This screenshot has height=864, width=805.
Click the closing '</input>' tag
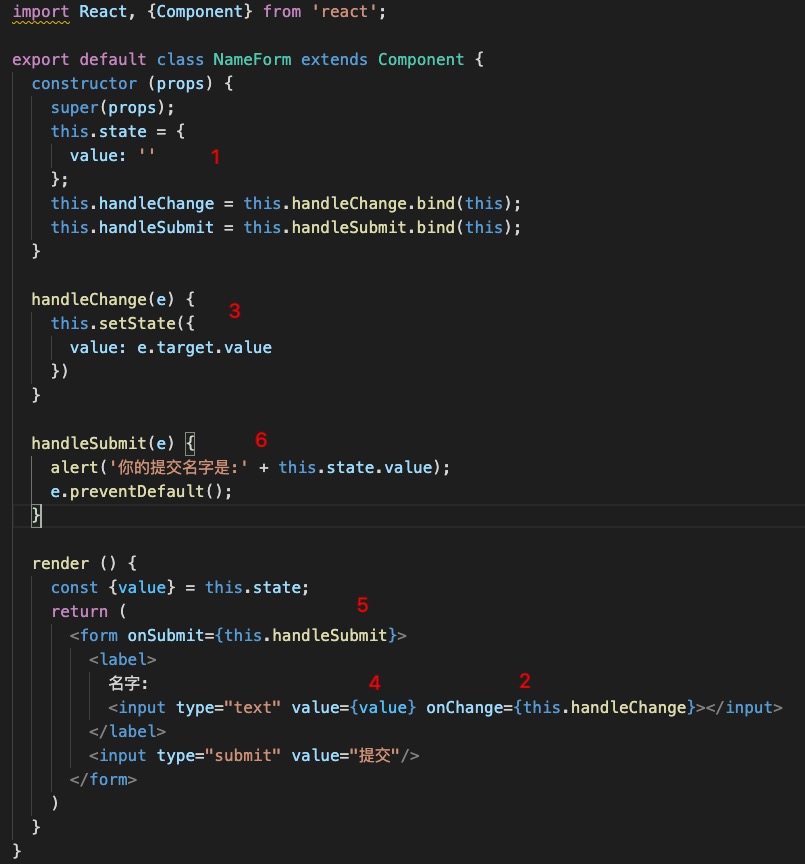click(x=744, y=708)
